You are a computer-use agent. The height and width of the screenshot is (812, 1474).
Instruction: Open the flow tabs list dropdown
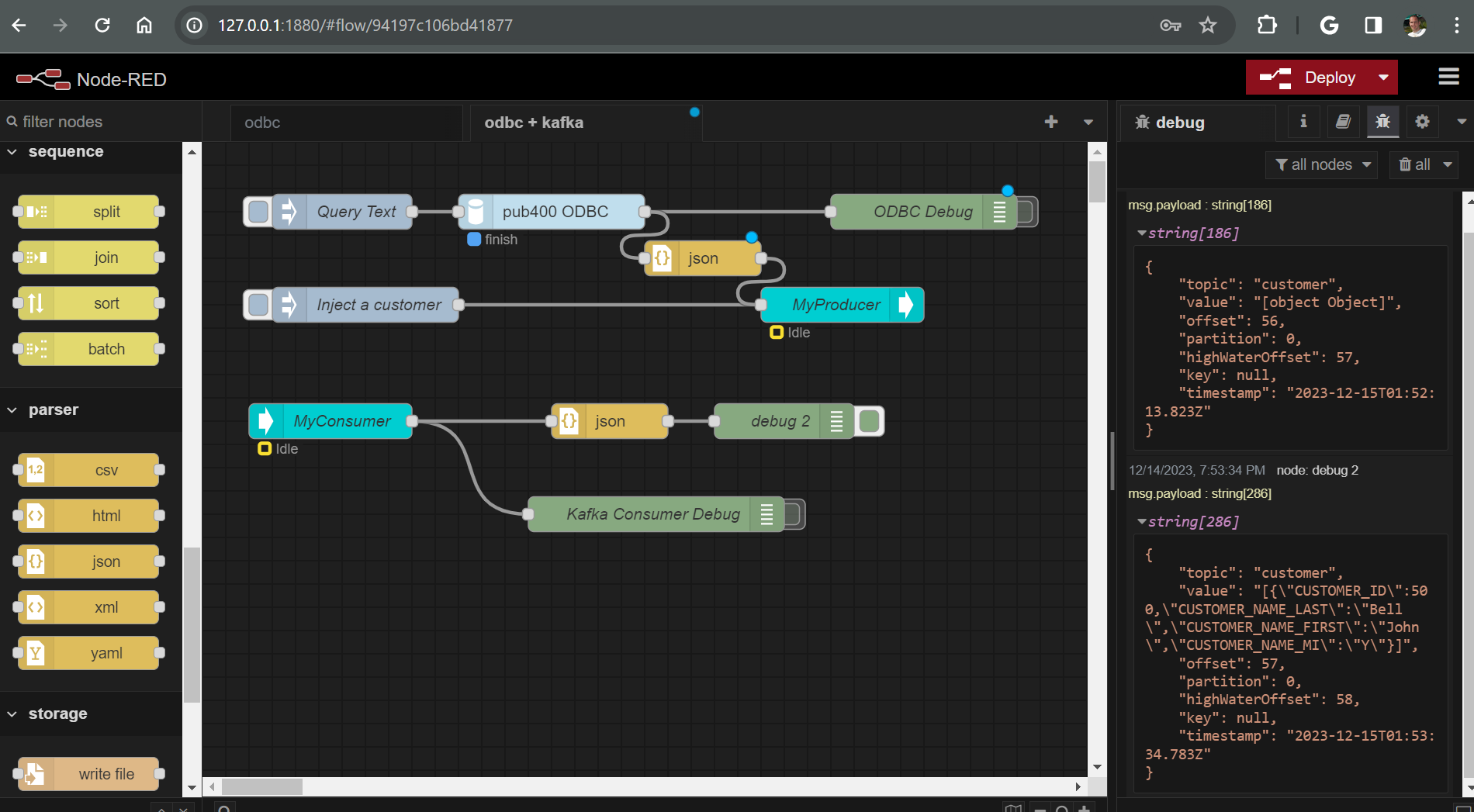tap(1088, 122)
